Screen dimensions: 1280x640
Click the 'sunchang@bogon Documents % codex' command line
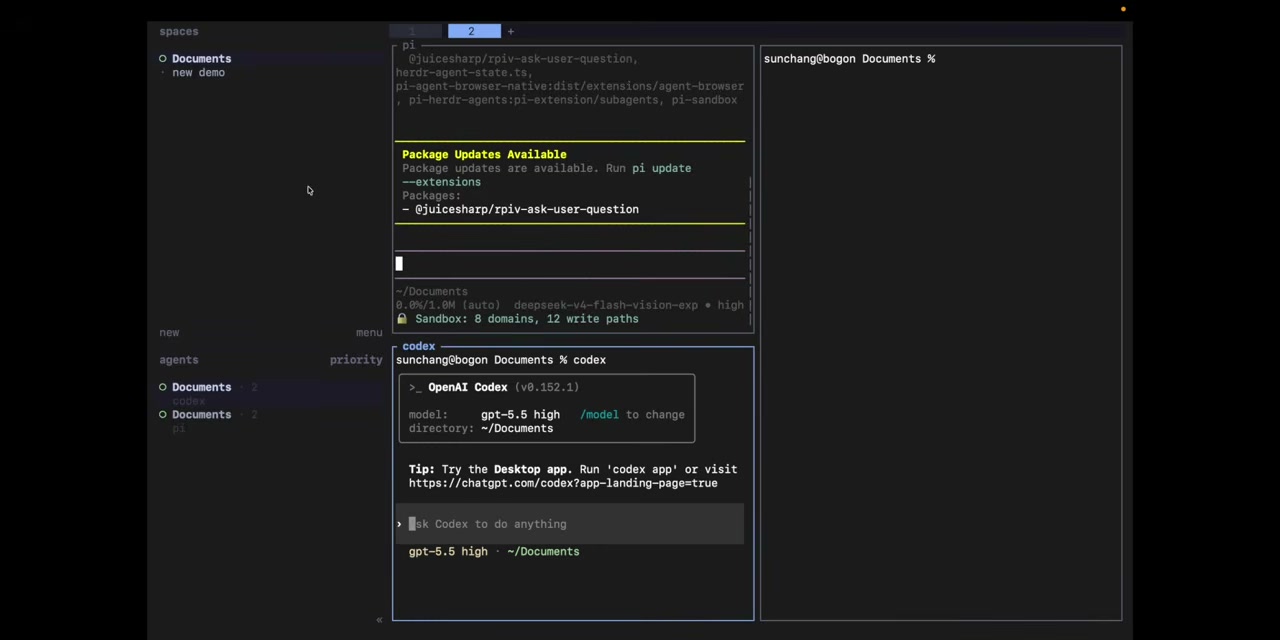click(x=501, y=360)
